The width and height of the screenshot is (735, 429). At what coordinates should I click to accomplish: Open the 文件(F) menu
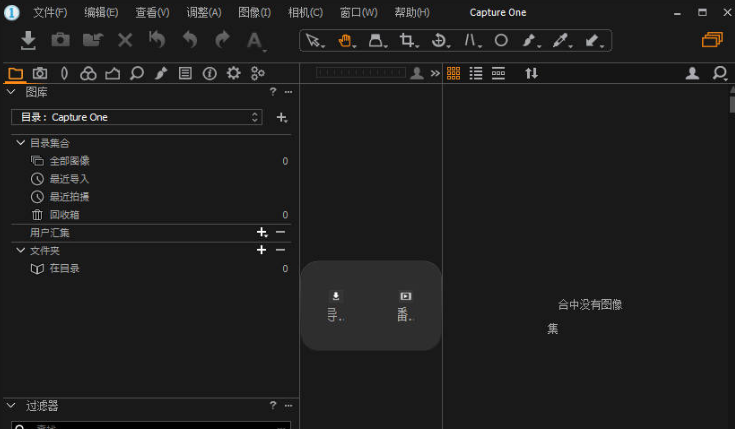coord(50,12)
